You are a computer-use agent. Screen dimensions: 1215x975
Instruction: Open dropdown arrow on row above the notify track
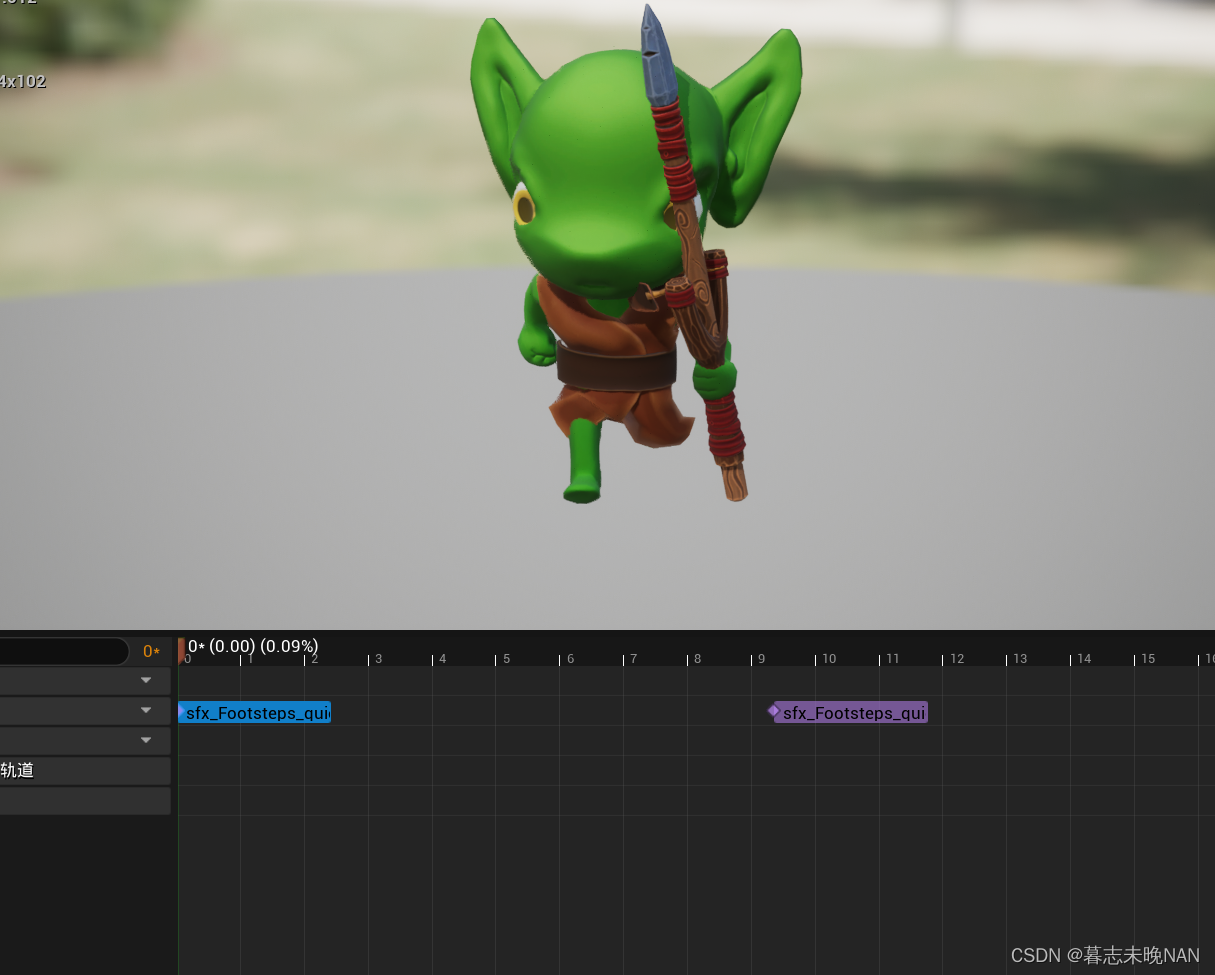[146, 680]
